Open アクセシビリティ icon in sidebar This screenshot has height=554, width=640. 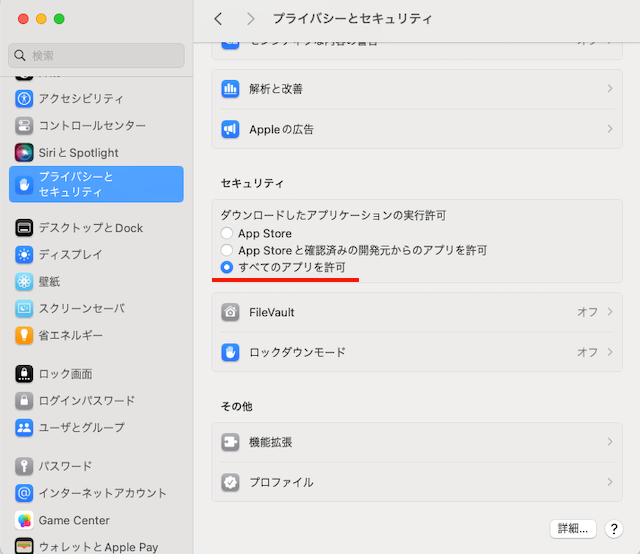(24, 98)
